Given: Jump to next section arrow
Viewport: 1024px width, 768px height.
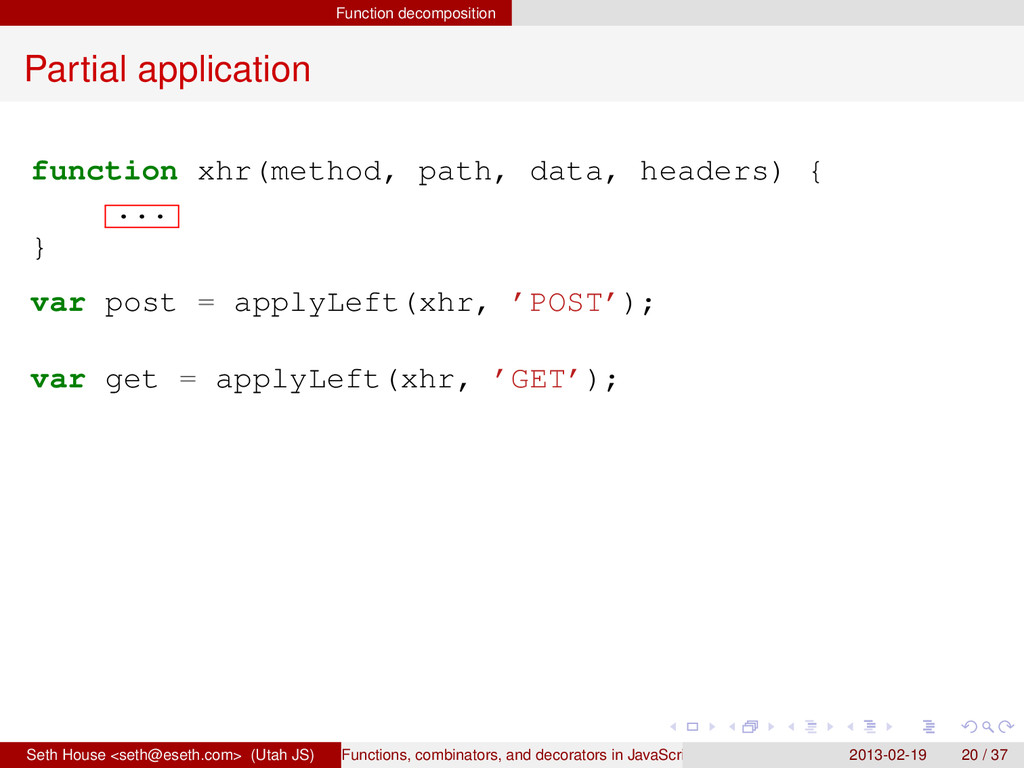Looking at the screenshot, I should pyautogui.click(x=889, y=727).
